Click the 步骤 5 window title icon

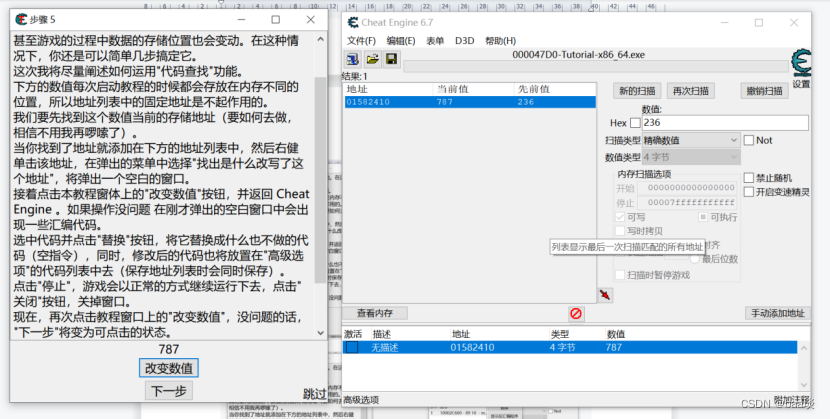coord(21,20)
